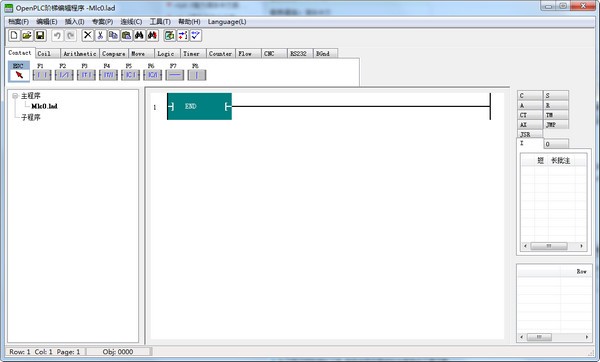Viewport: 600px width, 362px height.
Task: Save program with the floppy disk icon
Action: tap(40, 36)
